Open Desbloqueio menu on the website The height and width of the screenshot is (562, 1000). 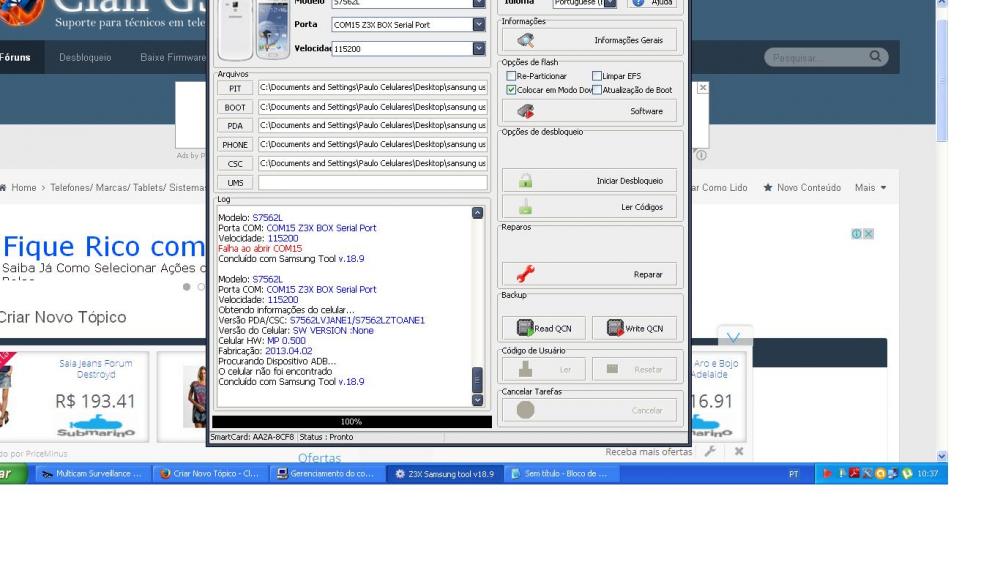click(85, 57)
